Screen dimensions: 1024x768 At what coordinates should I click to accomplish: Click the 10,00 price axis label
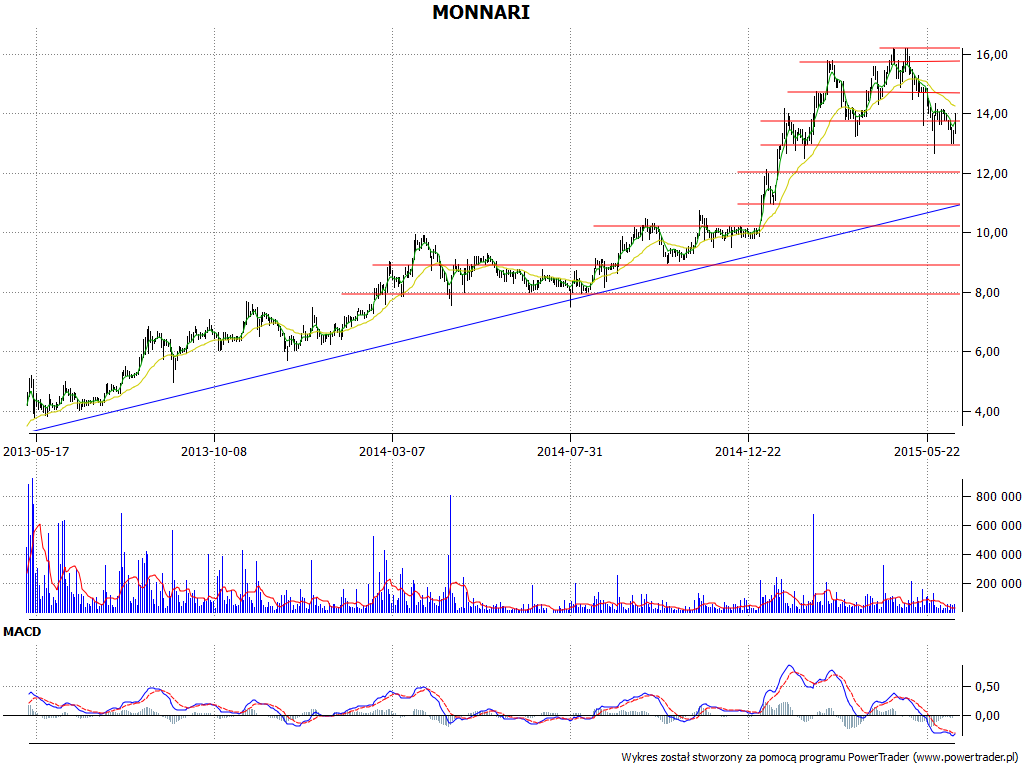point(991,232)
